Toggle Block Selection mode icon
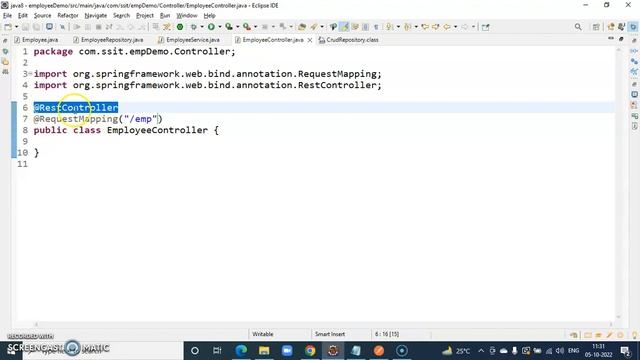 (365, 27)
